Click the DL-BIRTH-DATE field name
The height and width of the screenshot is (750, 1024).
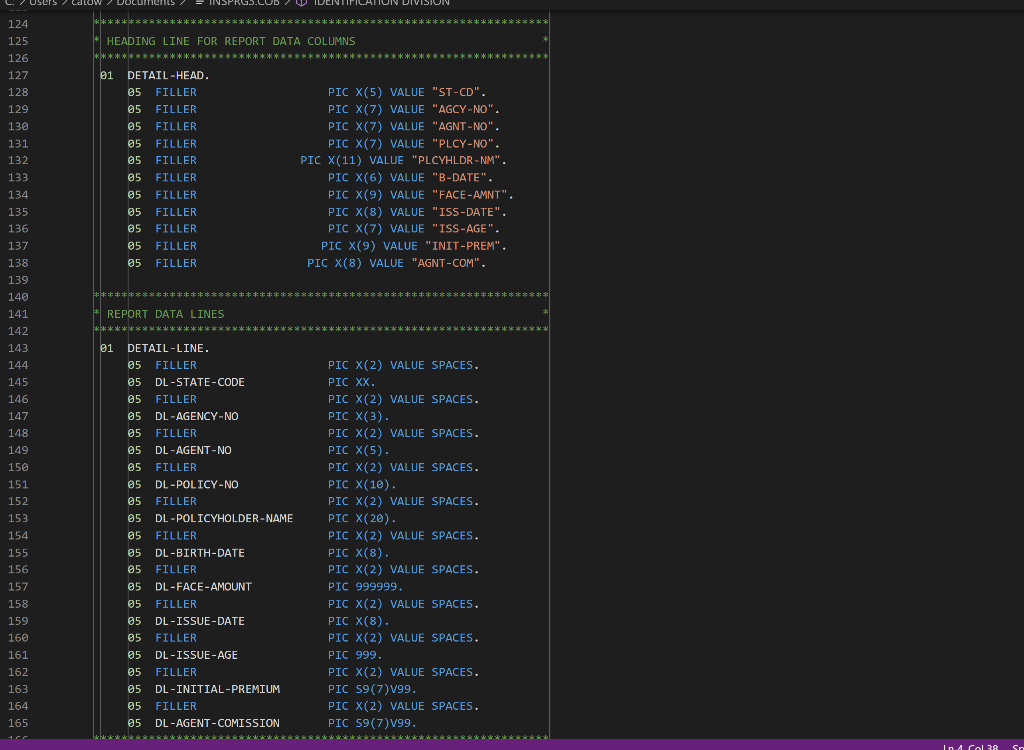[x=200, y=553]
